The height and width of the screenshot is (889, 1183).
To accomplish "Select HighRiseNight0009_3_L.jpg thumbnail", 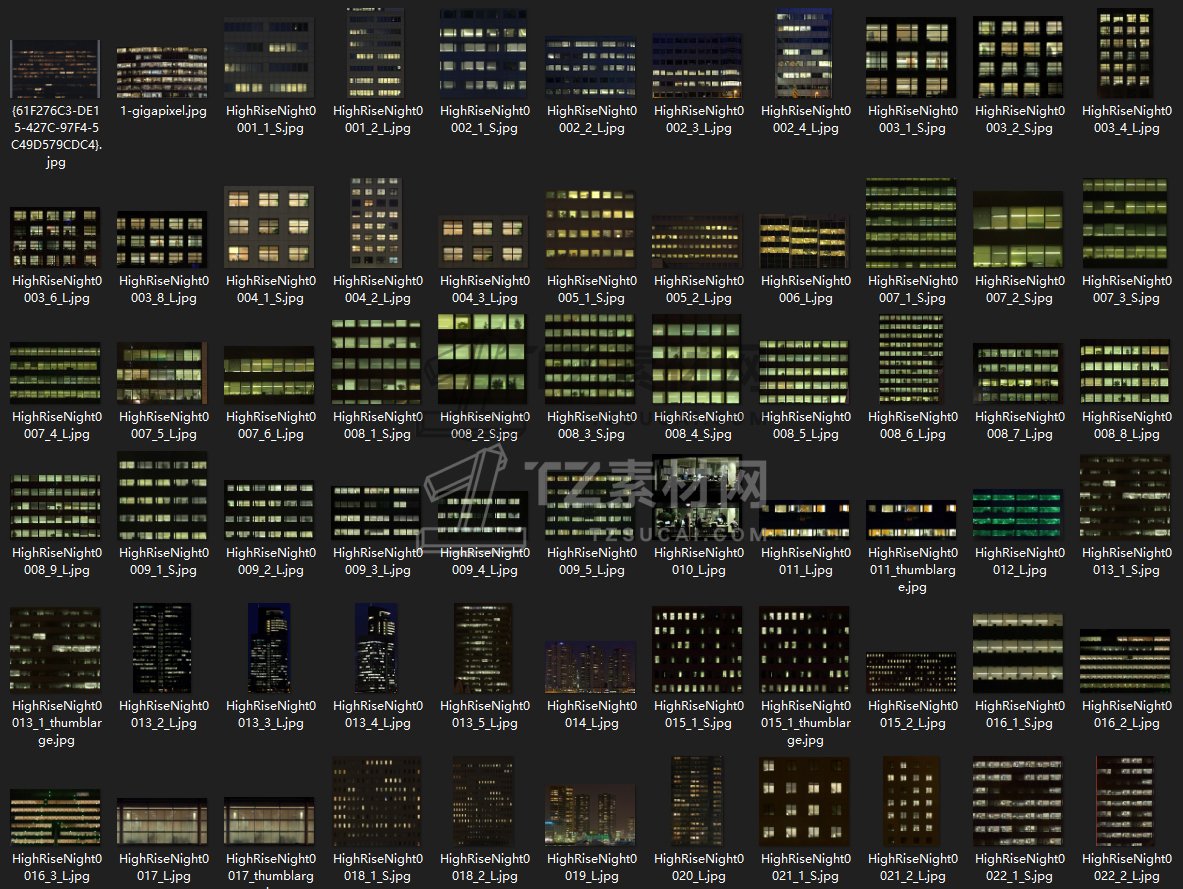I will click(376, 513).
